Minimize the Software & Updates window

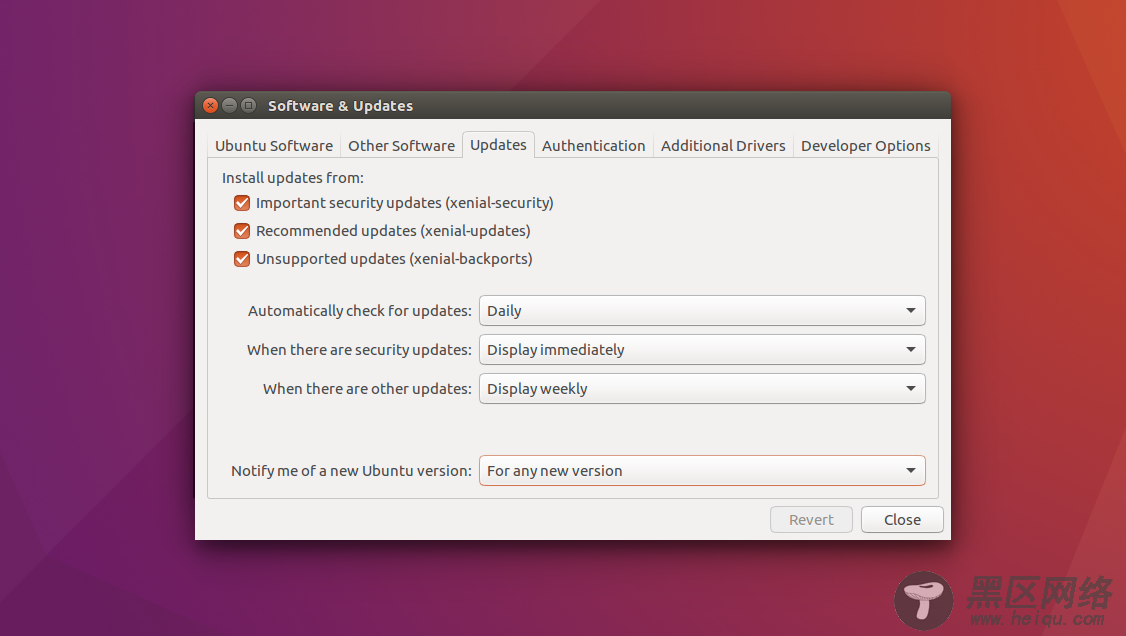click(229, 106)
